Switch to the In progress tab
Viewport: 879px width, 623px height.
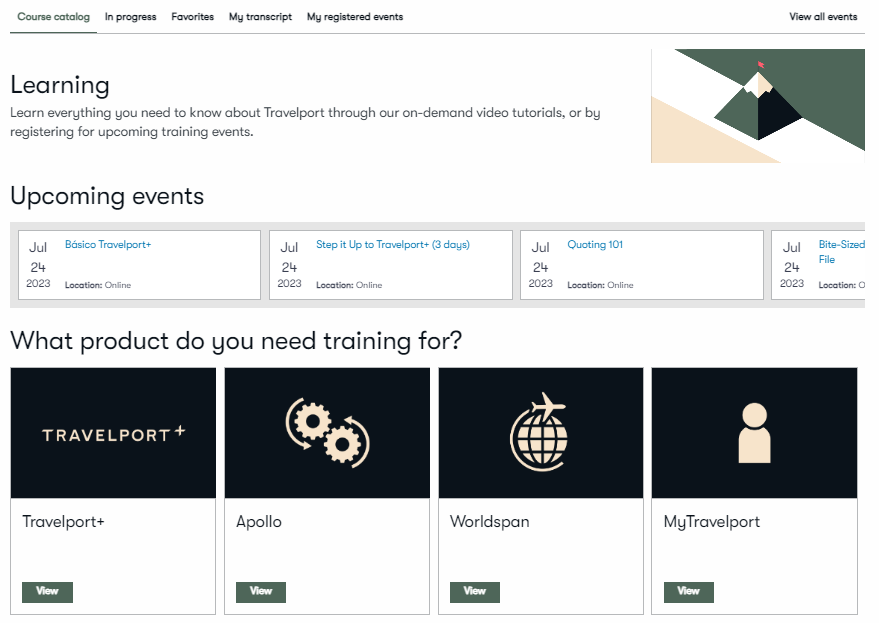[x=131, y=17]
